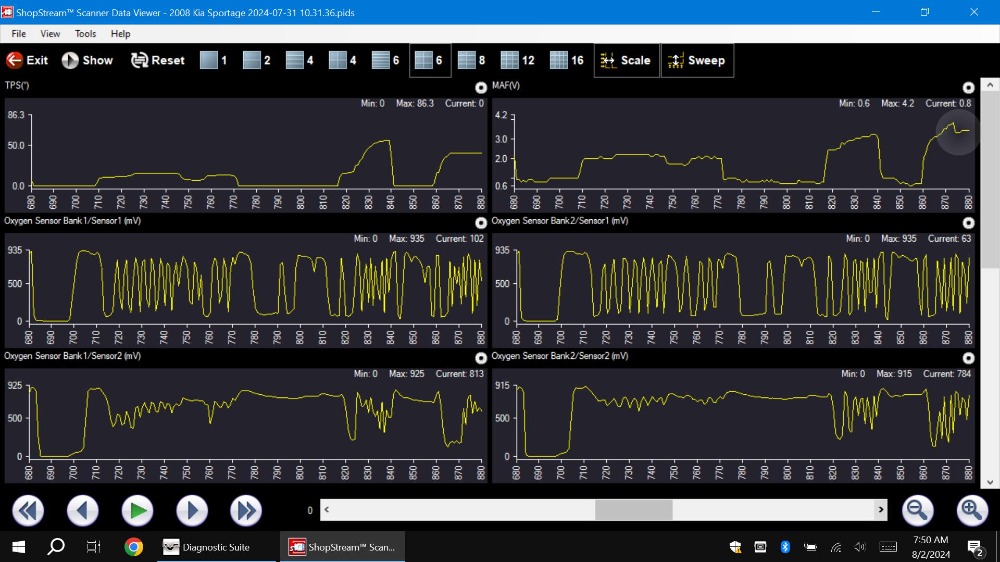This screenshot has width=1000, height=562.
Task: Click the Reset button
Action: tap(158, 60)
